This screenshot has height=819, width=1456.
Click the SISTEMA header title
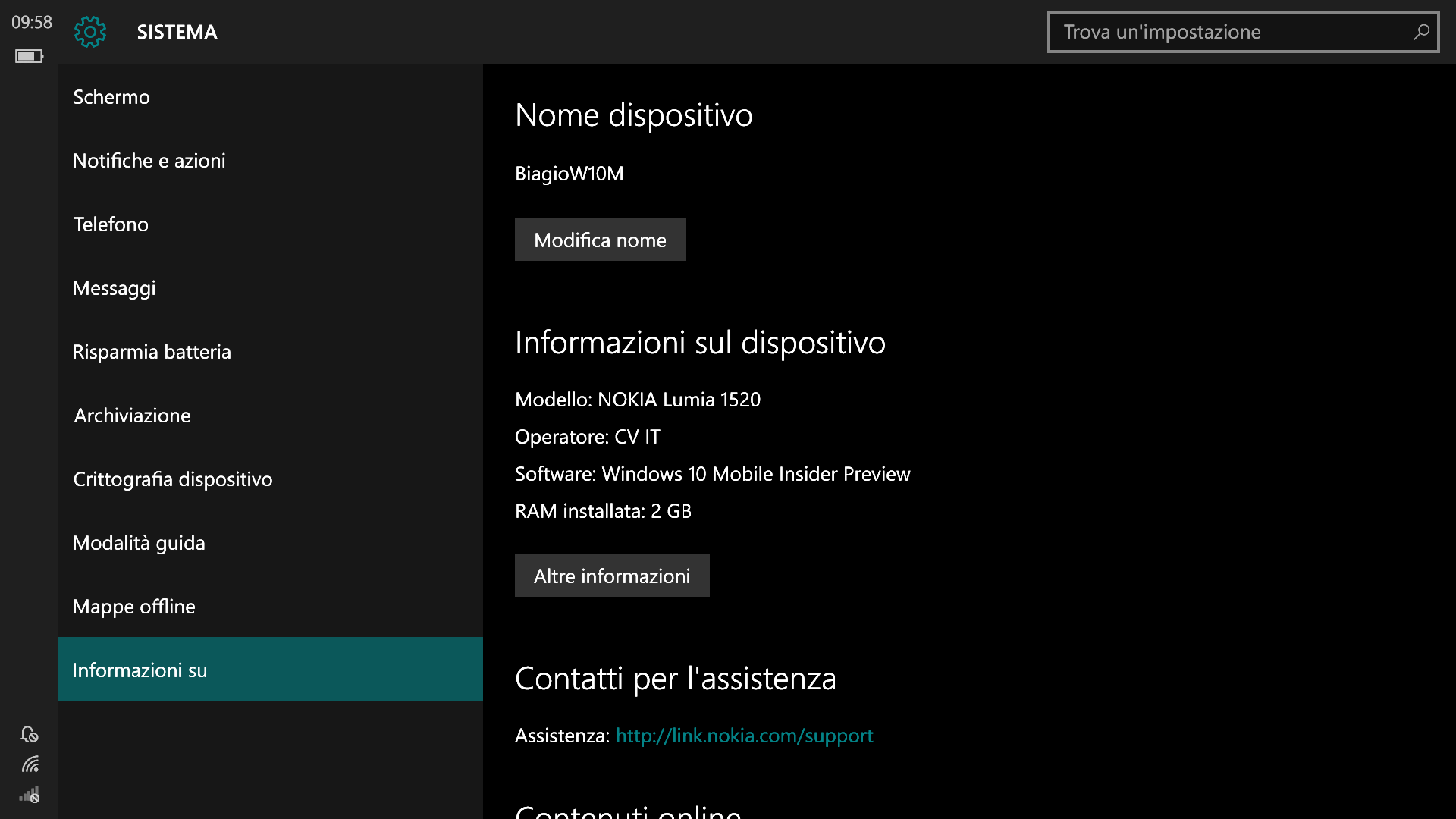pyautogui.click(x=177, y=32)
